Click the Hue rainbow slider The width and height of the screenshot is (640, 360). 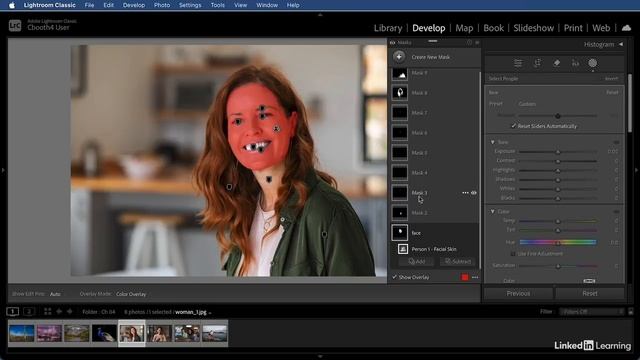tap(558, 242)
